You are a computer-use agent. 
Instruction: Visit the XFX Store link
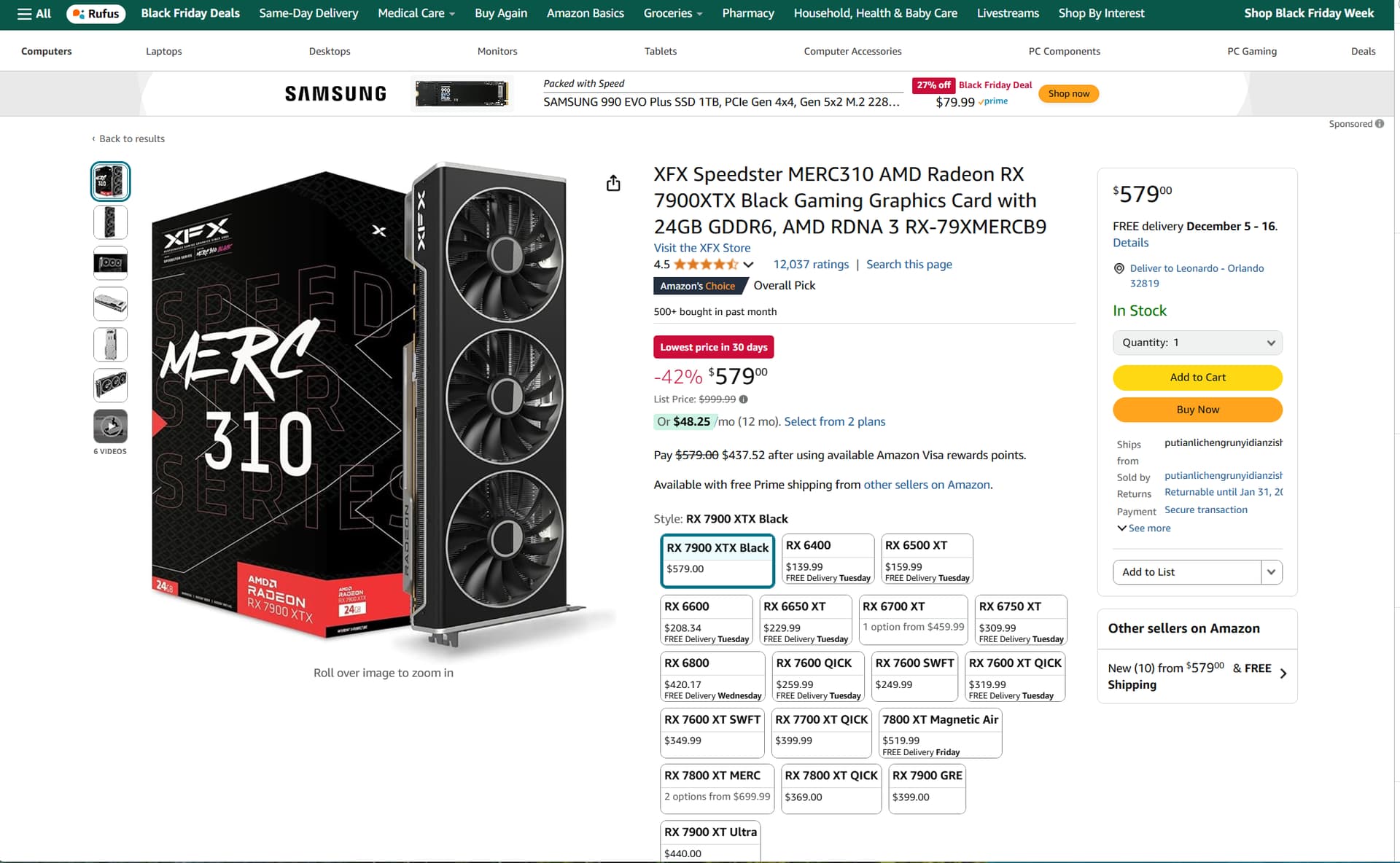[x=701, y=248]
